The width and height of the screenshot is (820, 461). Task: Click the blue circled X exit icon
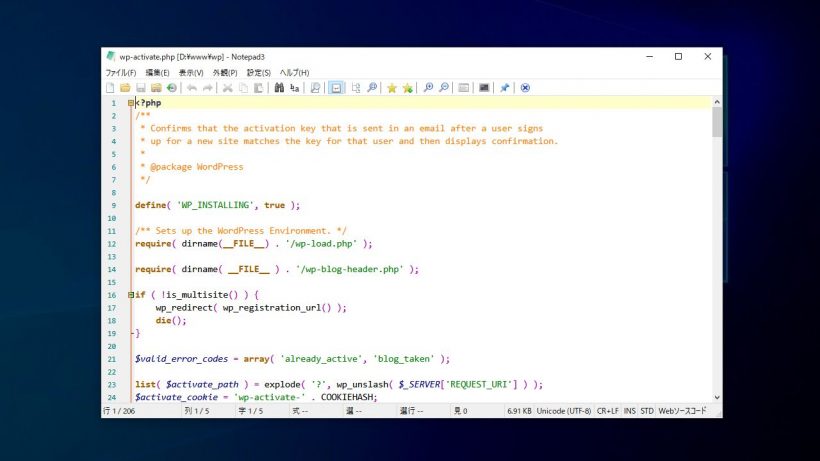click(x=525, y=88)
